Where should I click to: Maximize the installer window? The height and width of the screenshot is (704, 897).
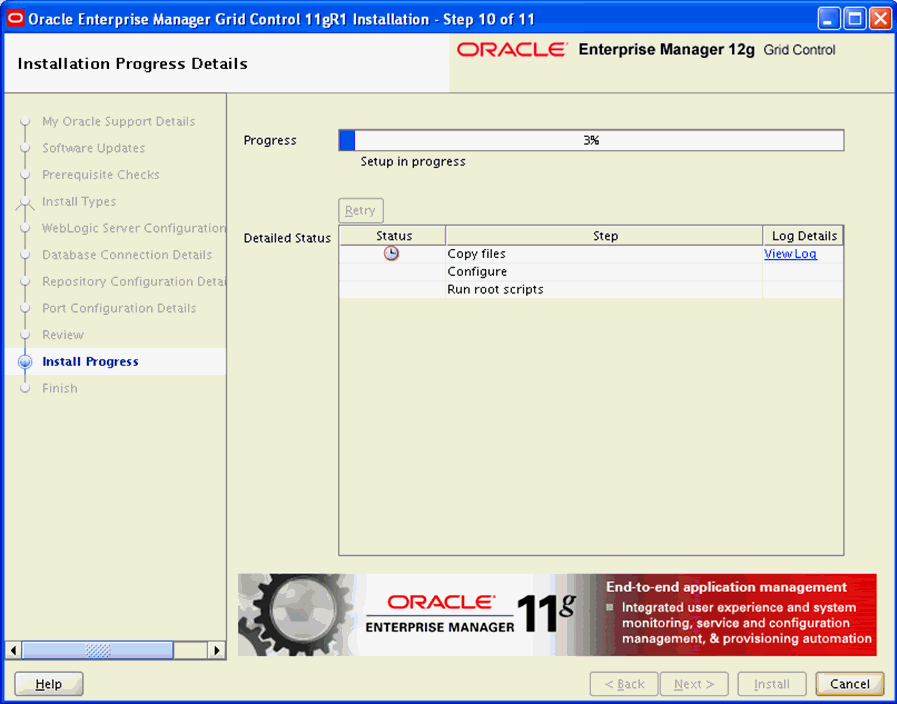pyautogui.click(x=855, y=19)
